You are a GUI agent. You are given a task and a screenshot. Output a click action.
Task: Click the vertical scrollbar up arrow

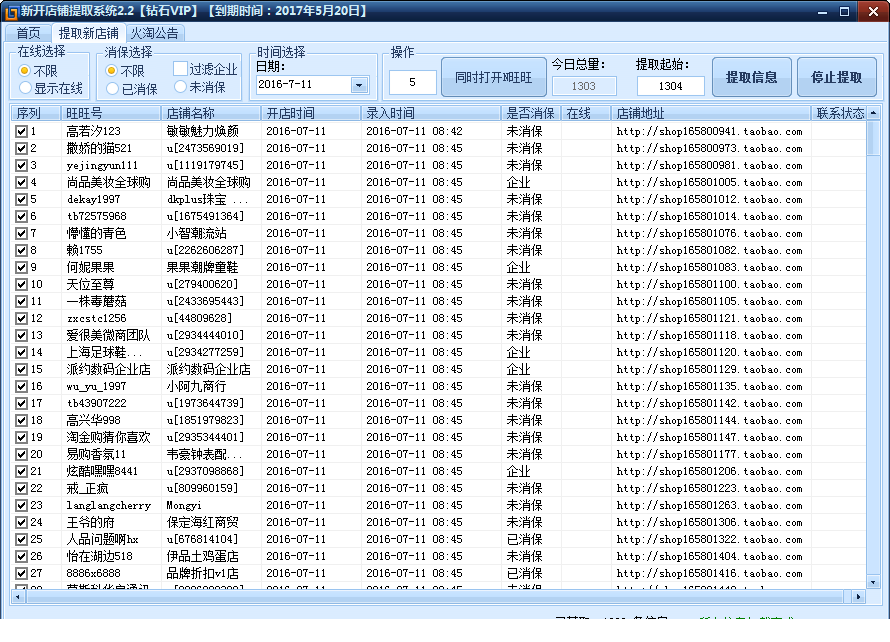click(x=874, y=113)
